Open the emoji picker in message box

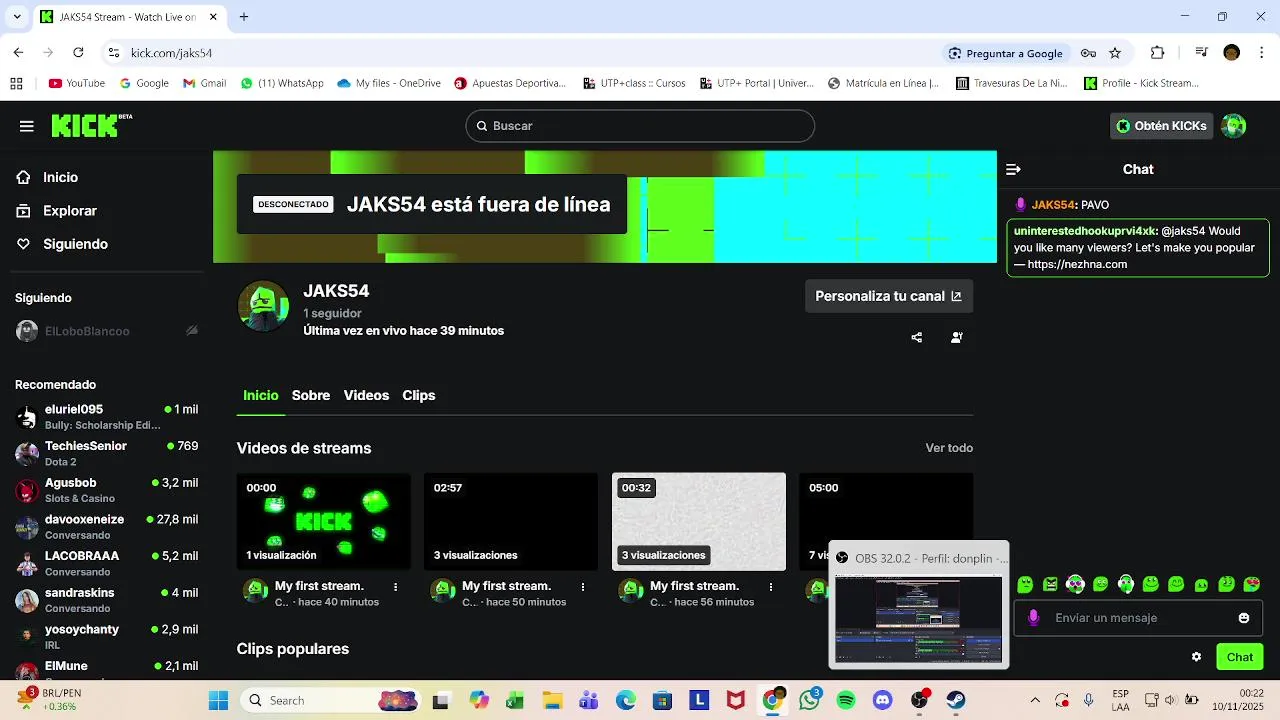(x=1244, y=618)
